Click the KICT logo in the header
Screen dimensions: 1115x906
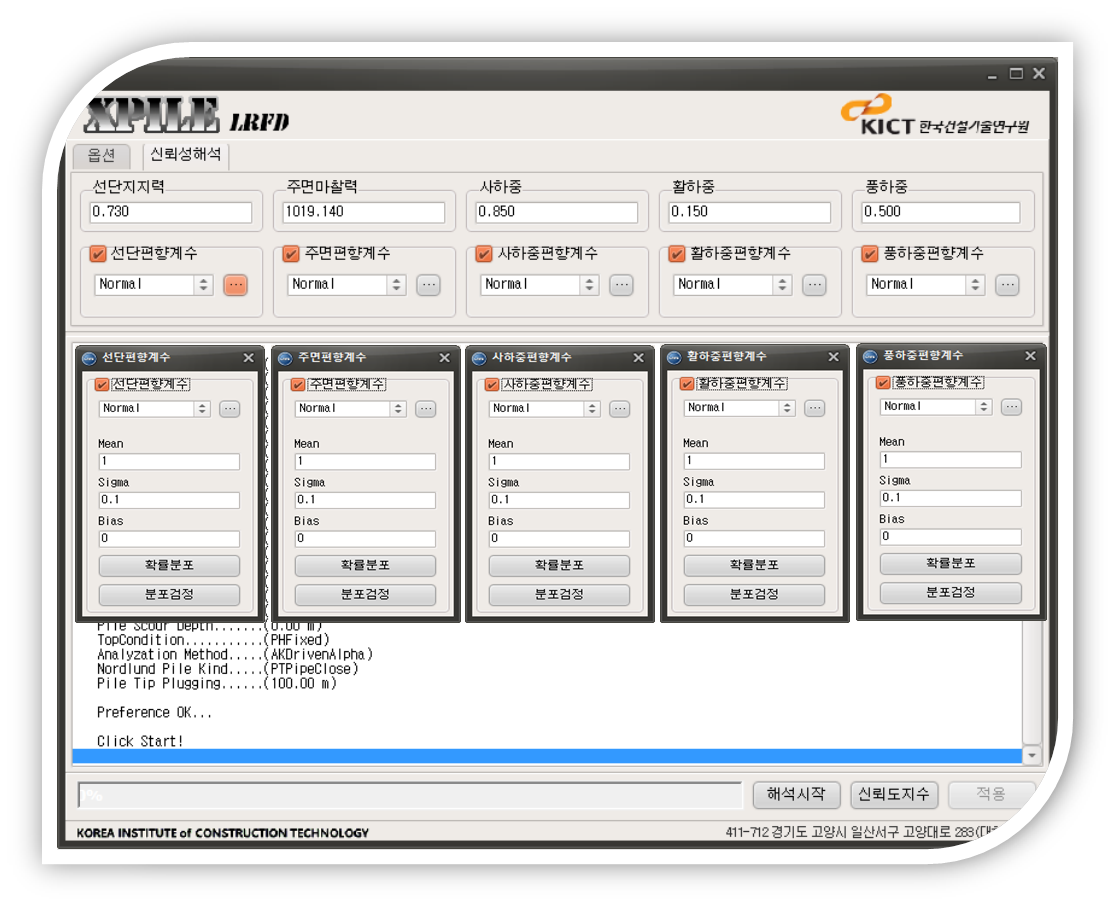[x=934, y=115]
